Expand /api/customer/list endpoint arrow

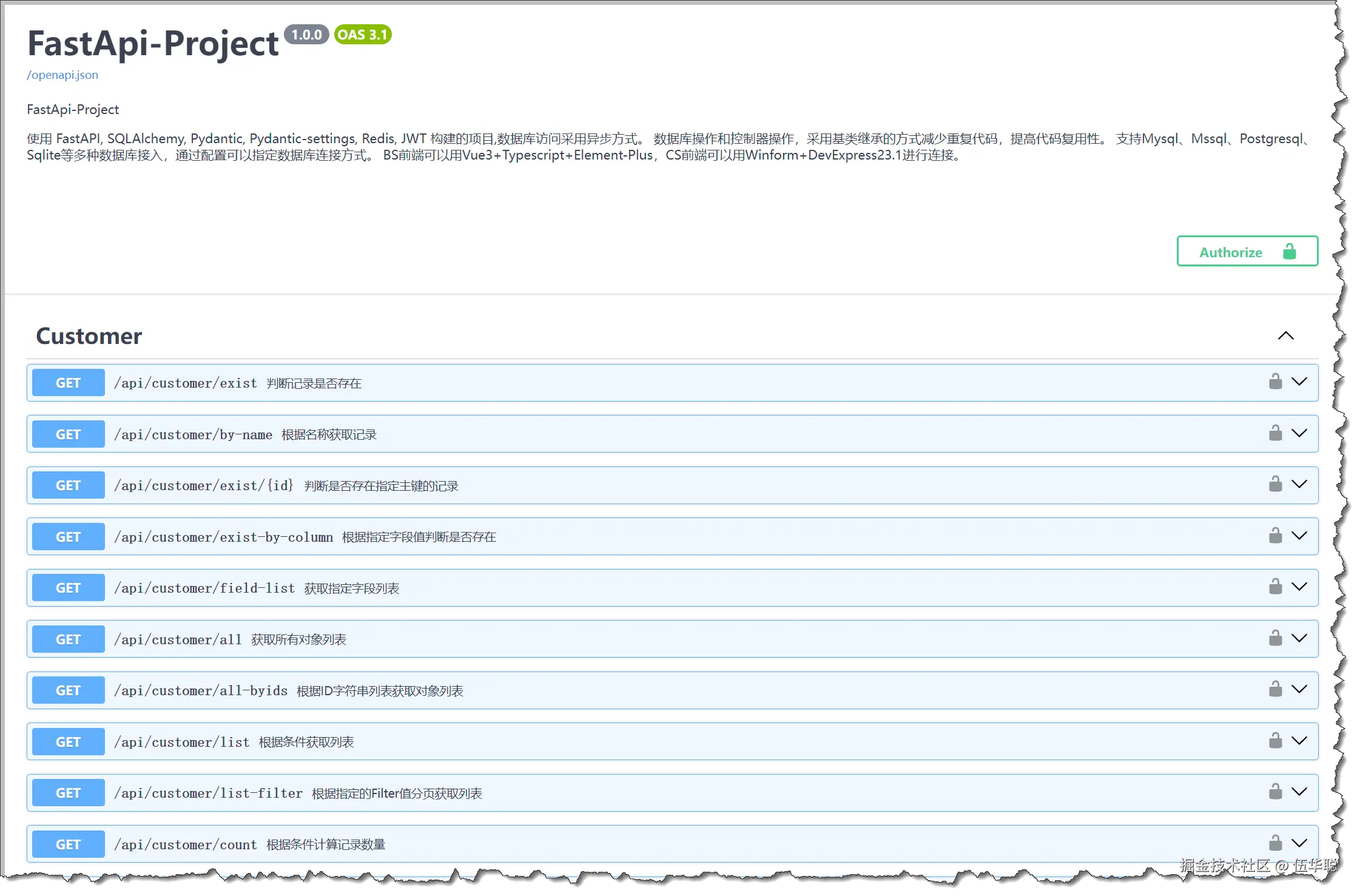click(1299, 741)
